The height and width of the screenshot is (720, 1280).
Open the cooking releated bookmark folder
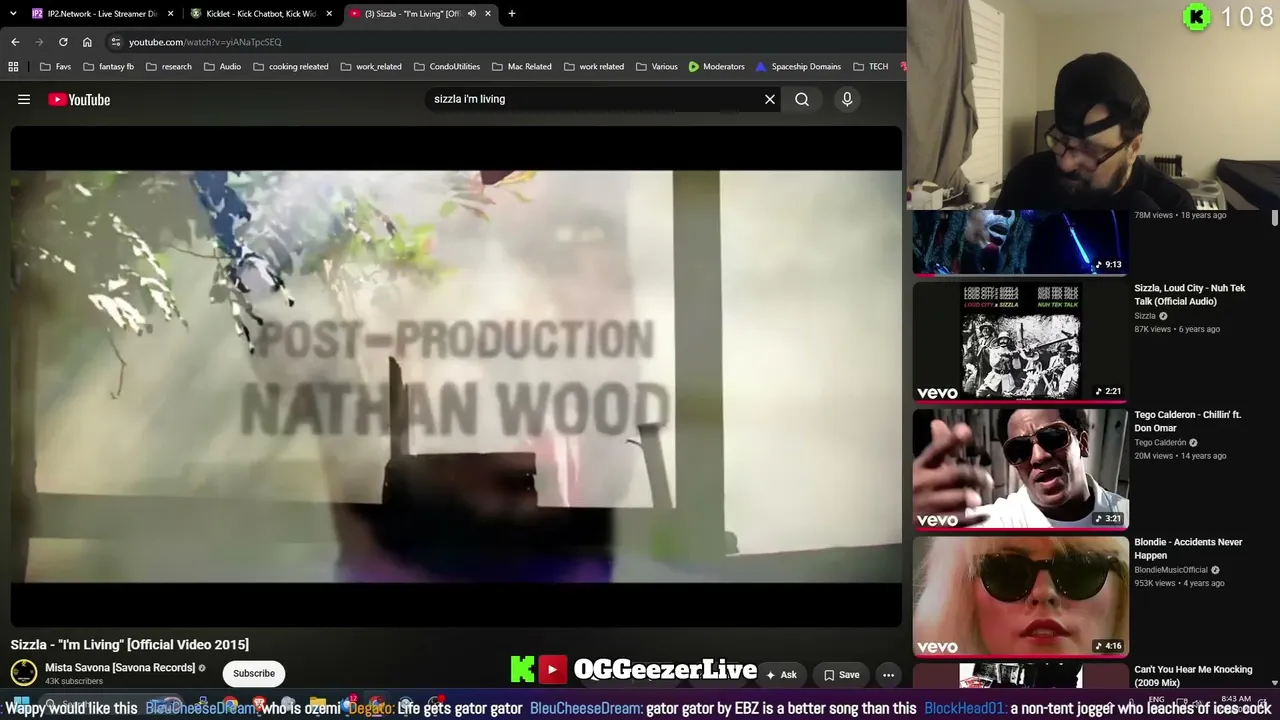tap(290, 66)
